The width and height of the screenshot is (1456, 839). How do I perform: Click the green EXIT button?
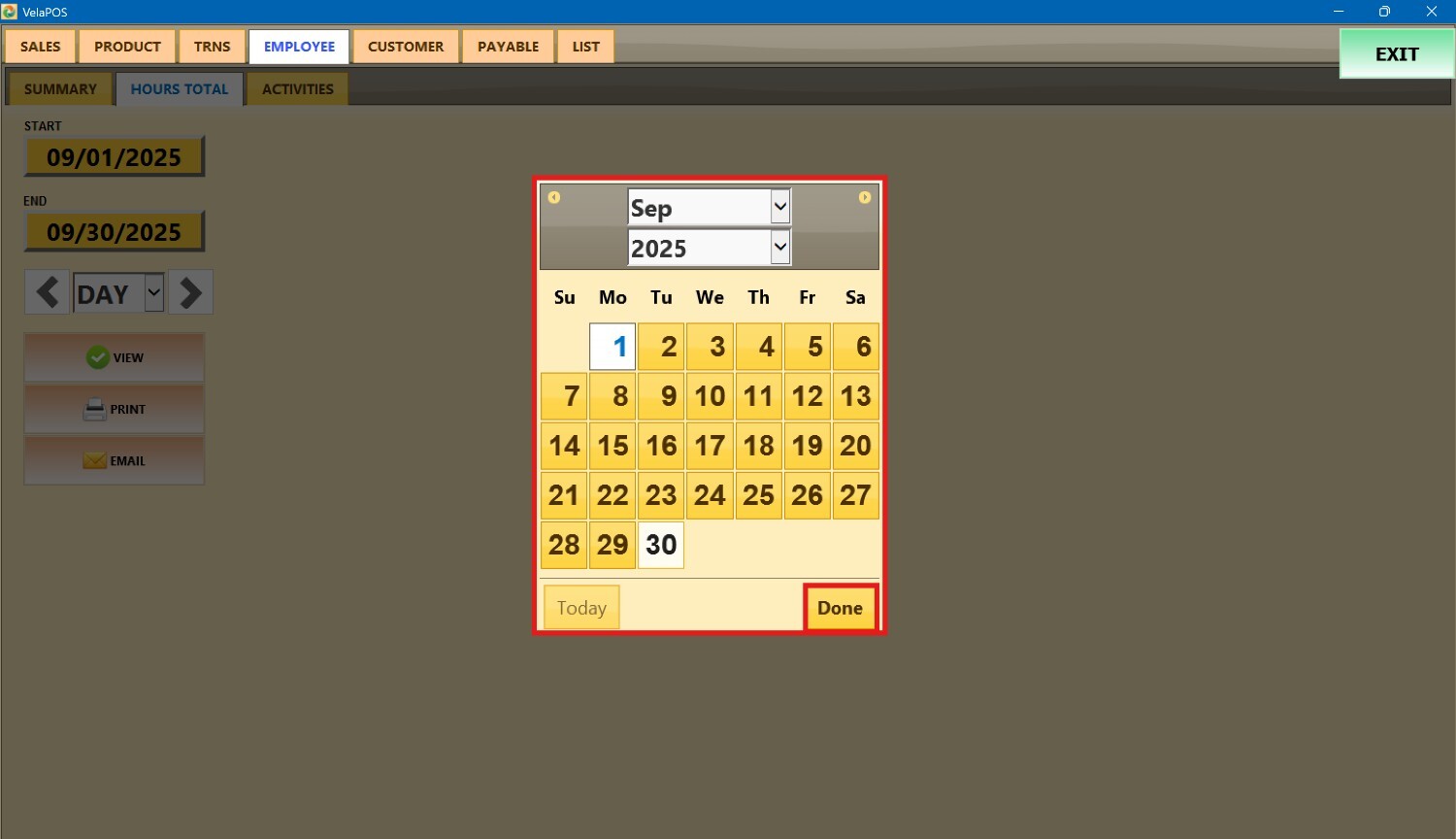point(1396,54)
